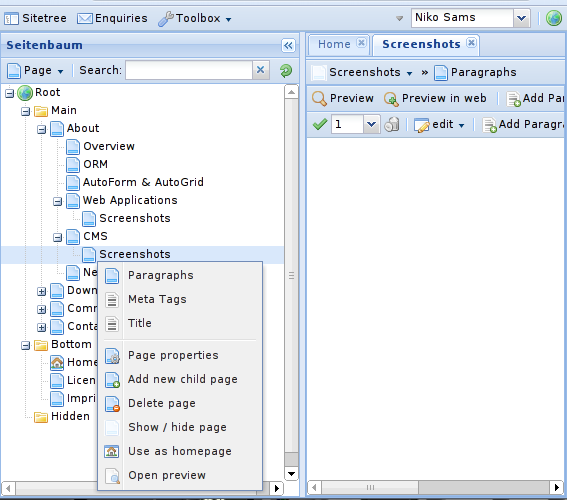567x500 pixels.
Task: Collapse Seitenbaum panel with double-arrow icon
Action: pos(288,46)
